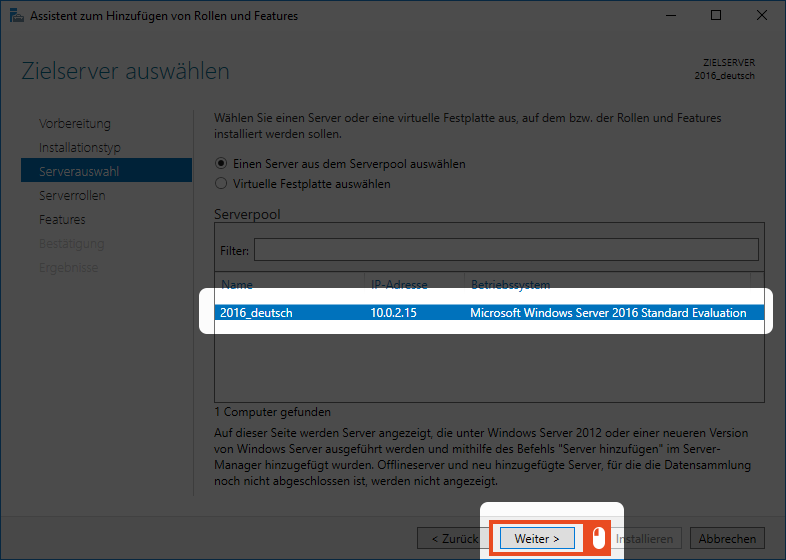
Task: Maximize the wizard window
Action: pyautogui.click(x=716, y=16)
